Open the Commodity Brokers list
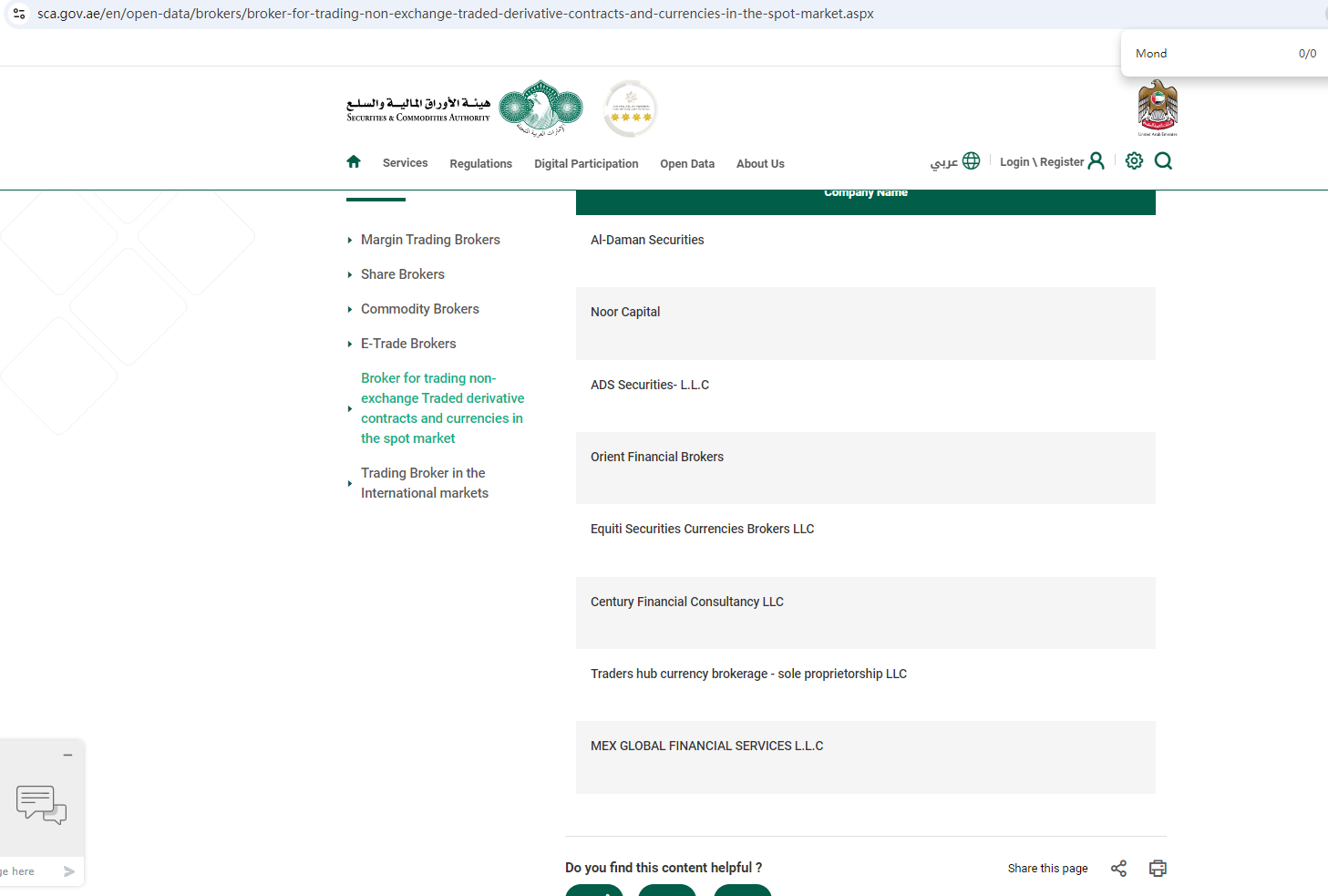The image size is (1328, 896). click(420, 309)
